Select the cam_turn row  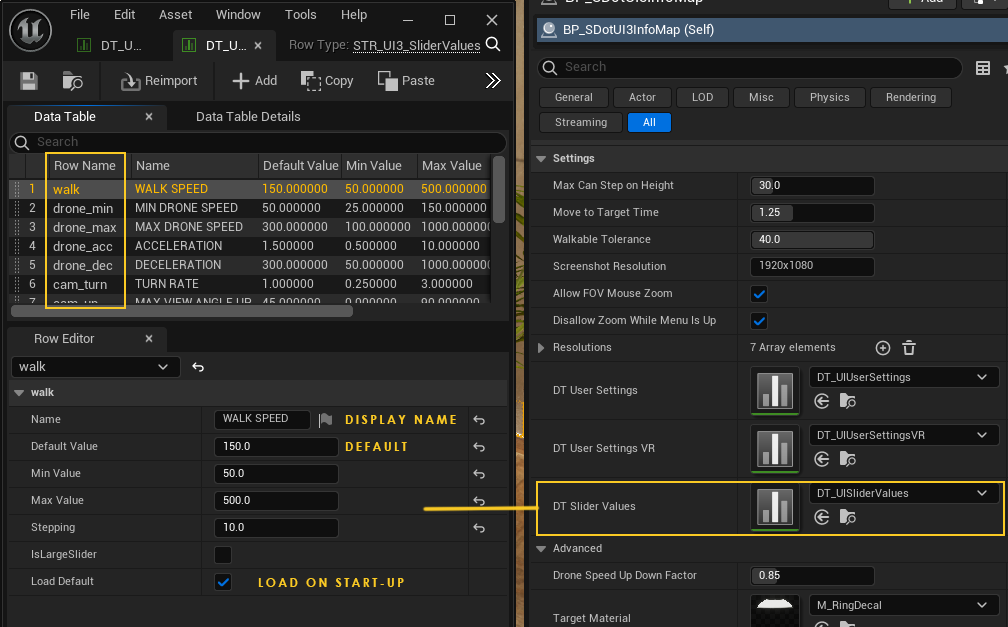coord(249,284)
